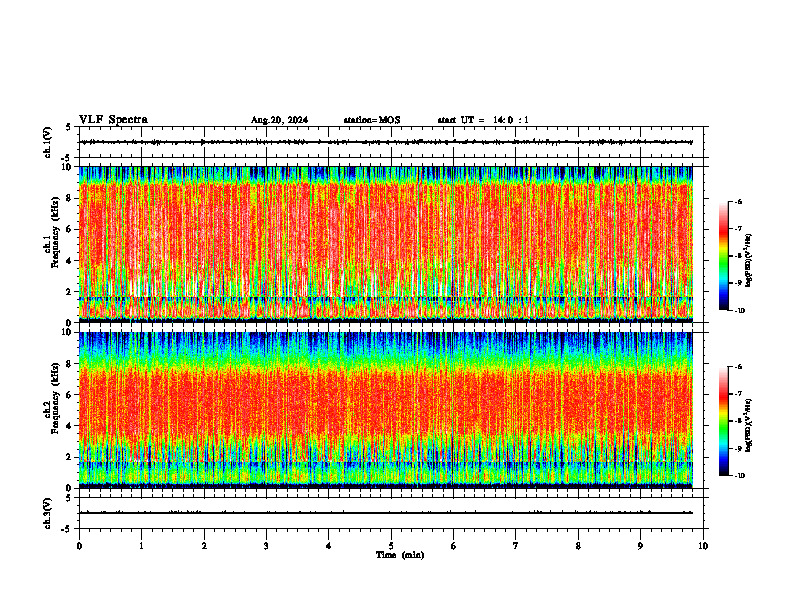Click the "6" kHz tick on ch.2 axis
792x612 pixels.
[x=70, y=395]
